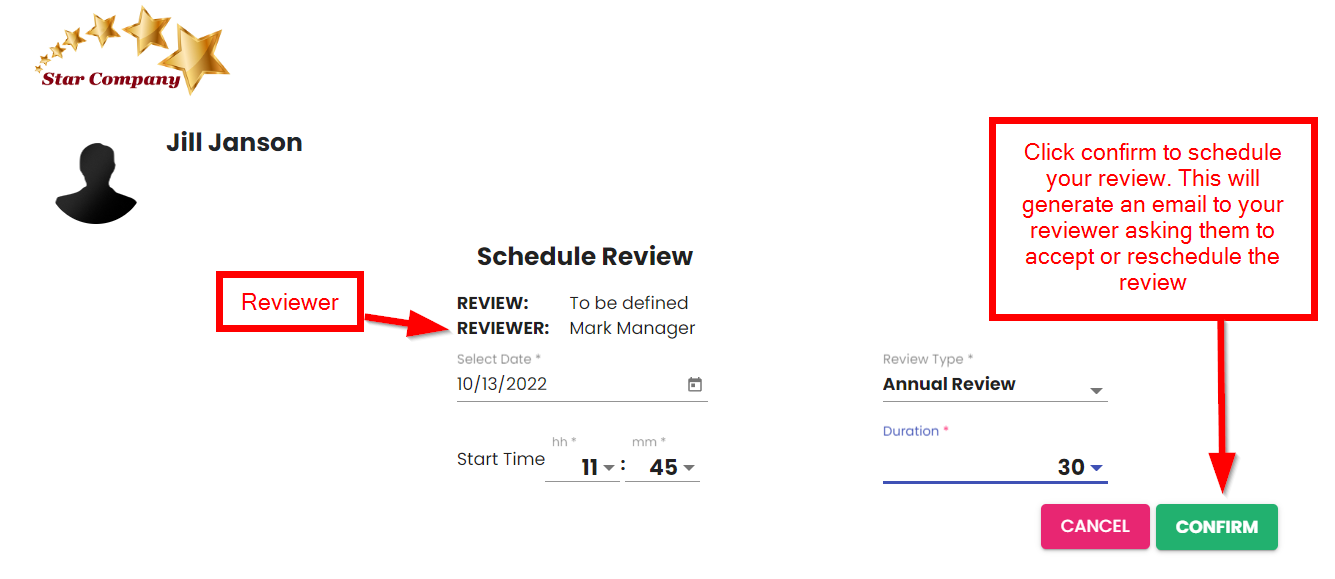The image size is (1335, 579).
Task: Click the red confirm instructions callout
Action: coord(1152,217)
